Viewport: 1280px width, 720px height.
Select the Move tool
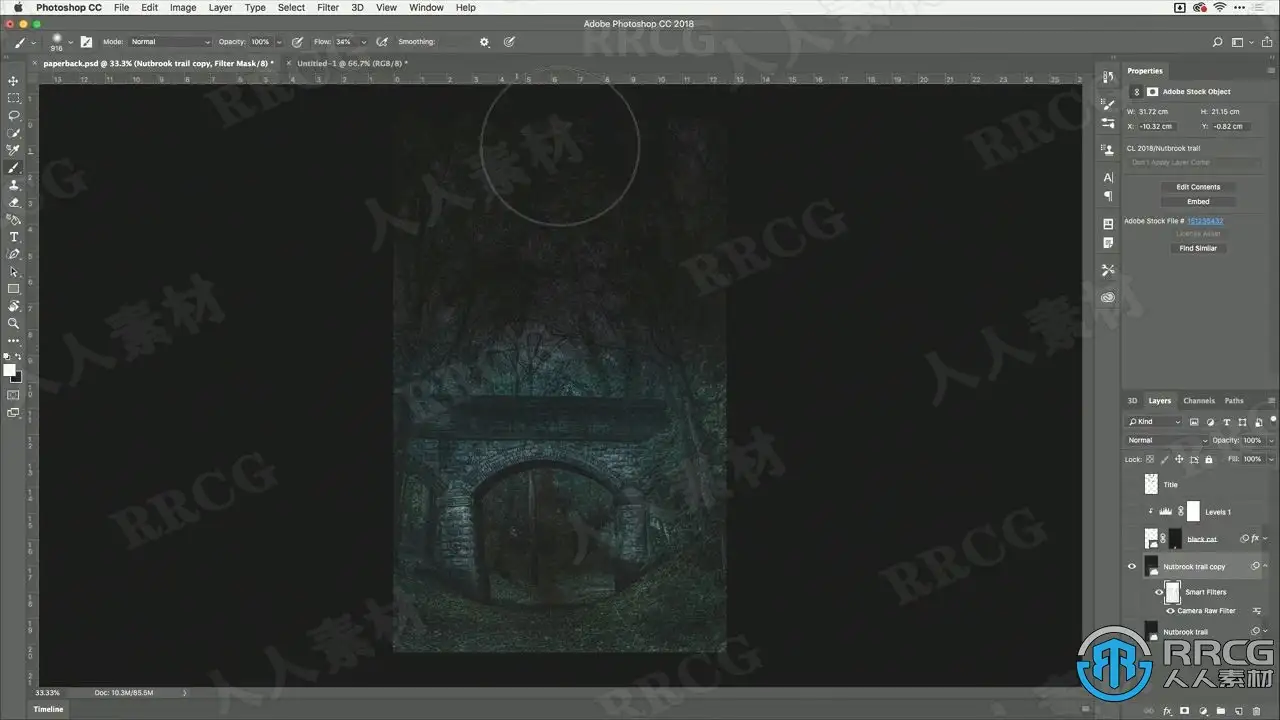tap(14, 81)
